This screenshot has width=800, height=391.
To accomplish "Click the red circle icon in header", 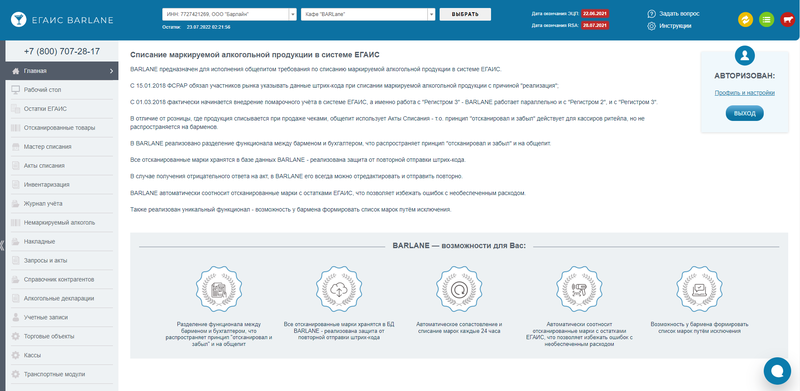I will coord(787,20).
